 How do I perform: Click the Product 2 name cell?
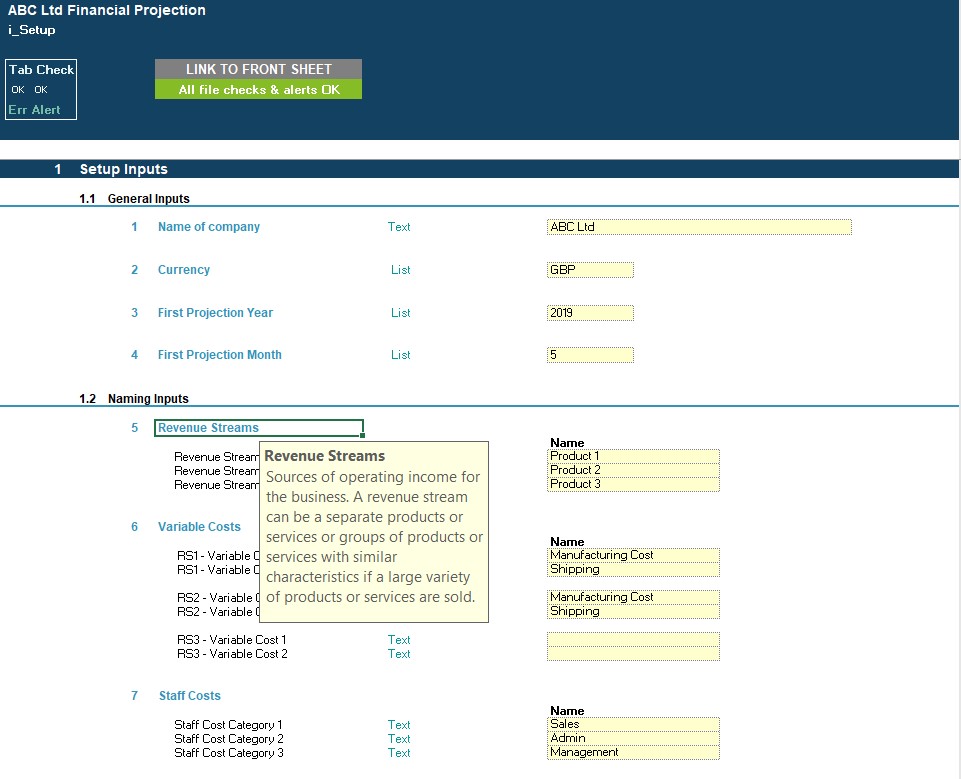[x=633, y=470]
